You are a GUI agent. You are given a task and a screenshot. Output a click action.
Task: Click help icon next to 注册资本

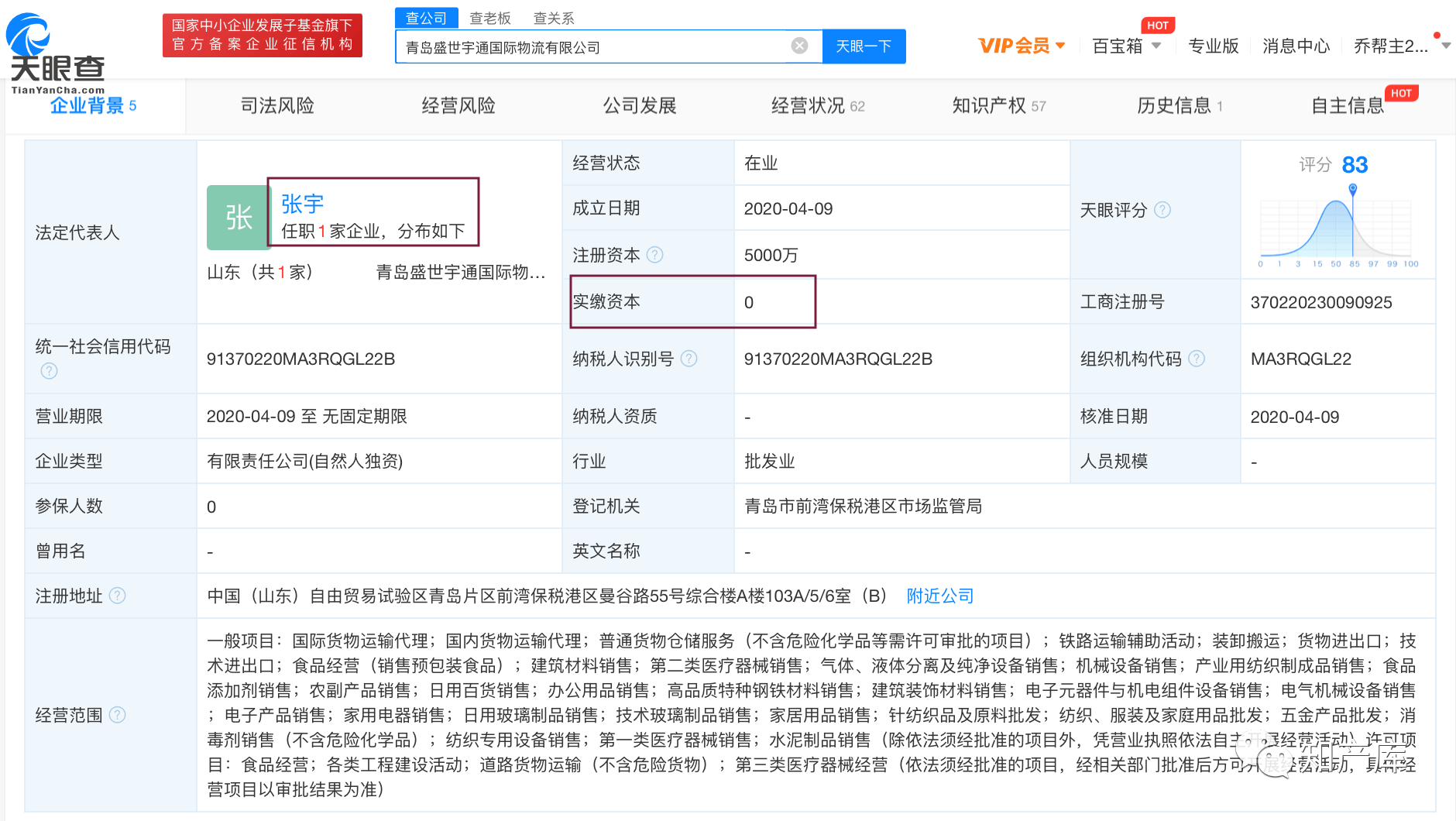click(655, 255)
